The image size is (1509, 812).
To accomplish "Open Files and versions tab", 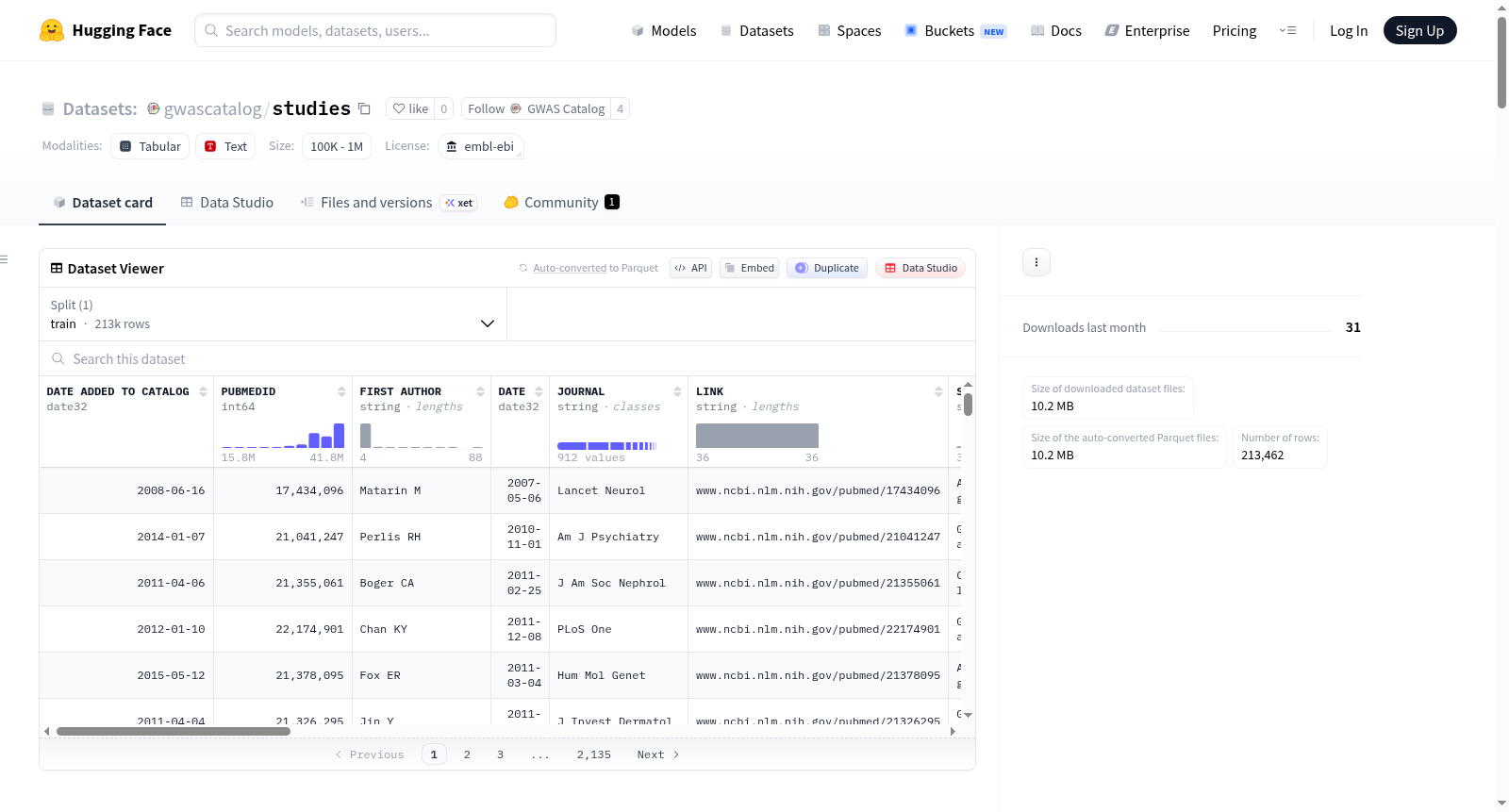I will coord(389,203).
